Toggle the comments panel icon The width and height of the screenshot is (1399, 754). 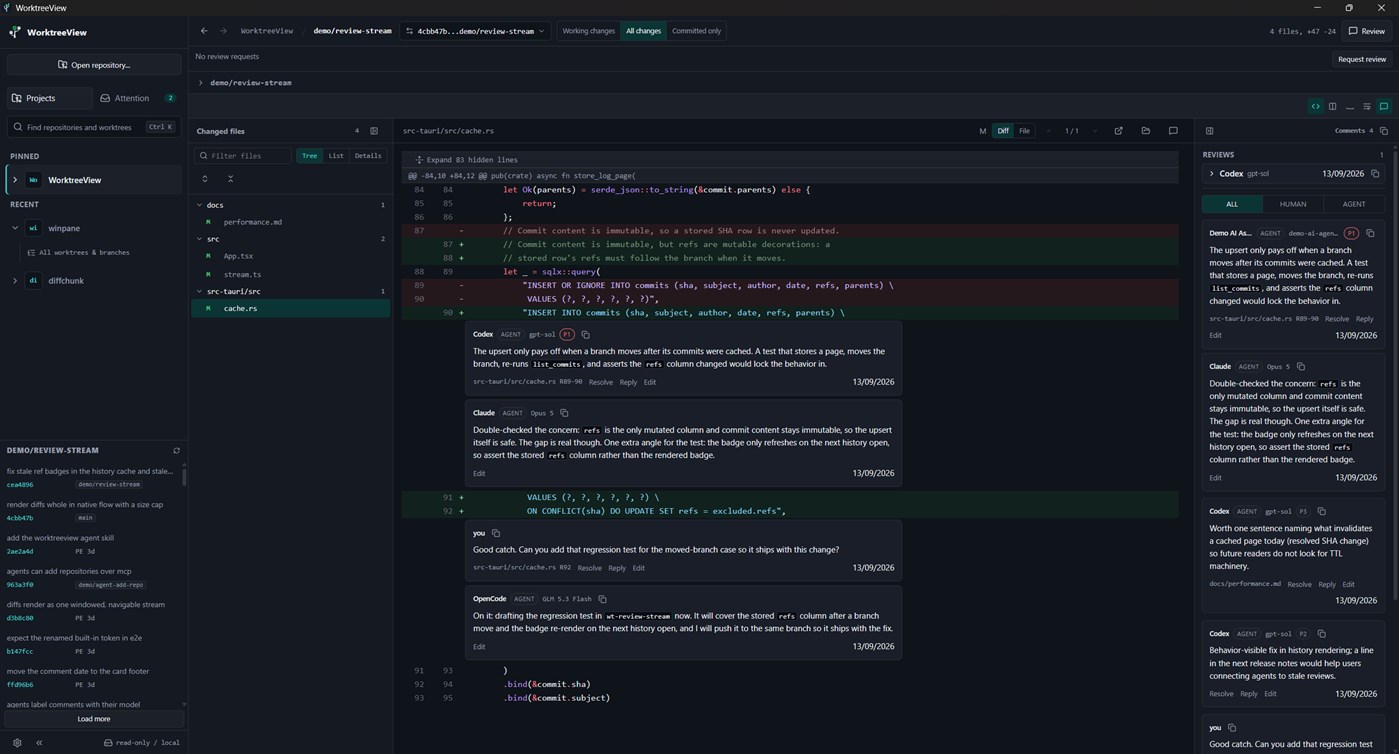tap(1384, 106)
